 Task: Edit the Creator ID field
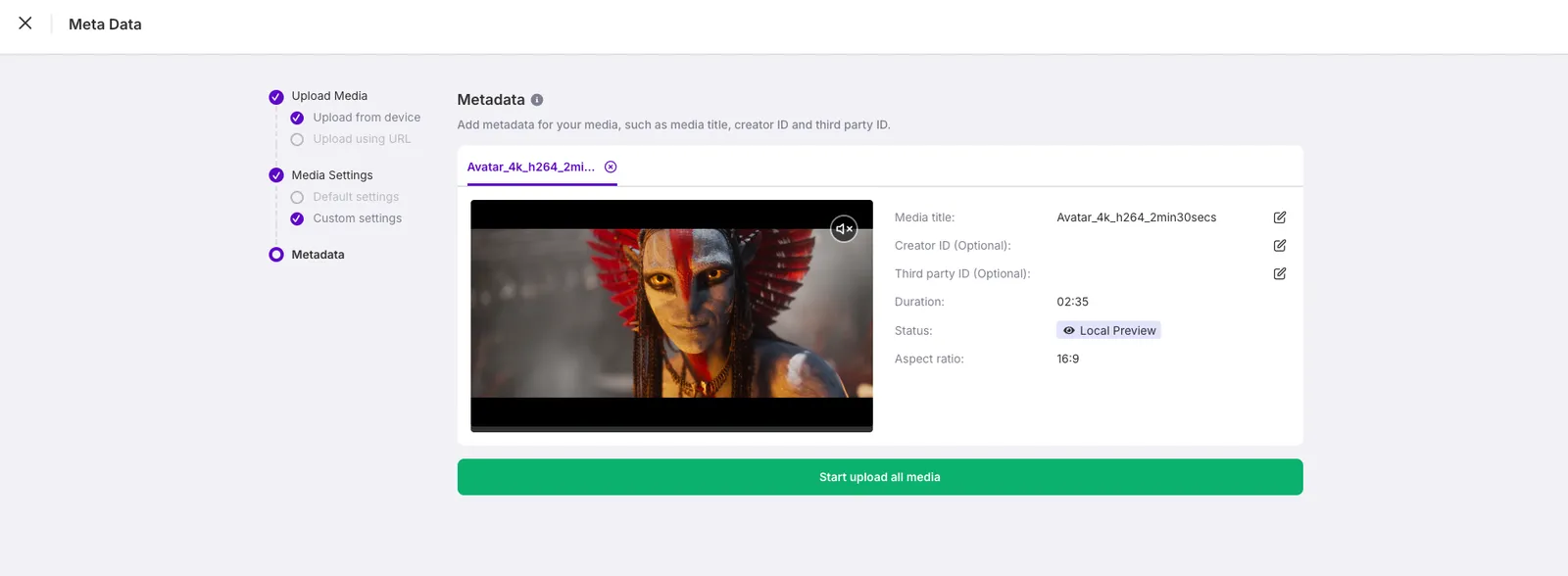click(x=1279, y=246)
